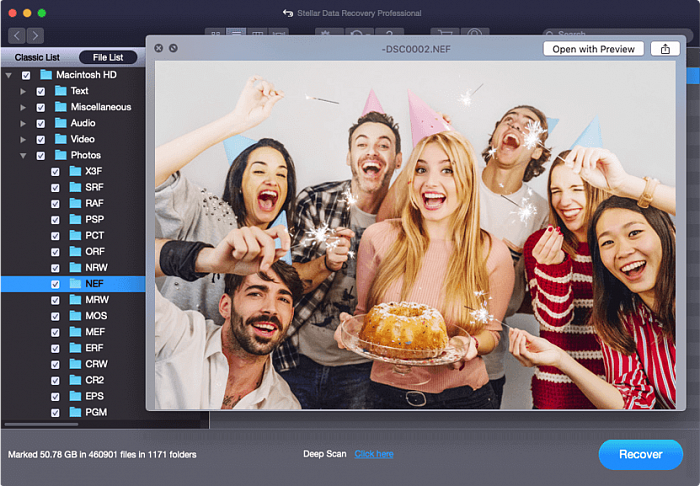Click the Deep Scan "Click here" link
This screenshot has height=486, width=700.
374,454
